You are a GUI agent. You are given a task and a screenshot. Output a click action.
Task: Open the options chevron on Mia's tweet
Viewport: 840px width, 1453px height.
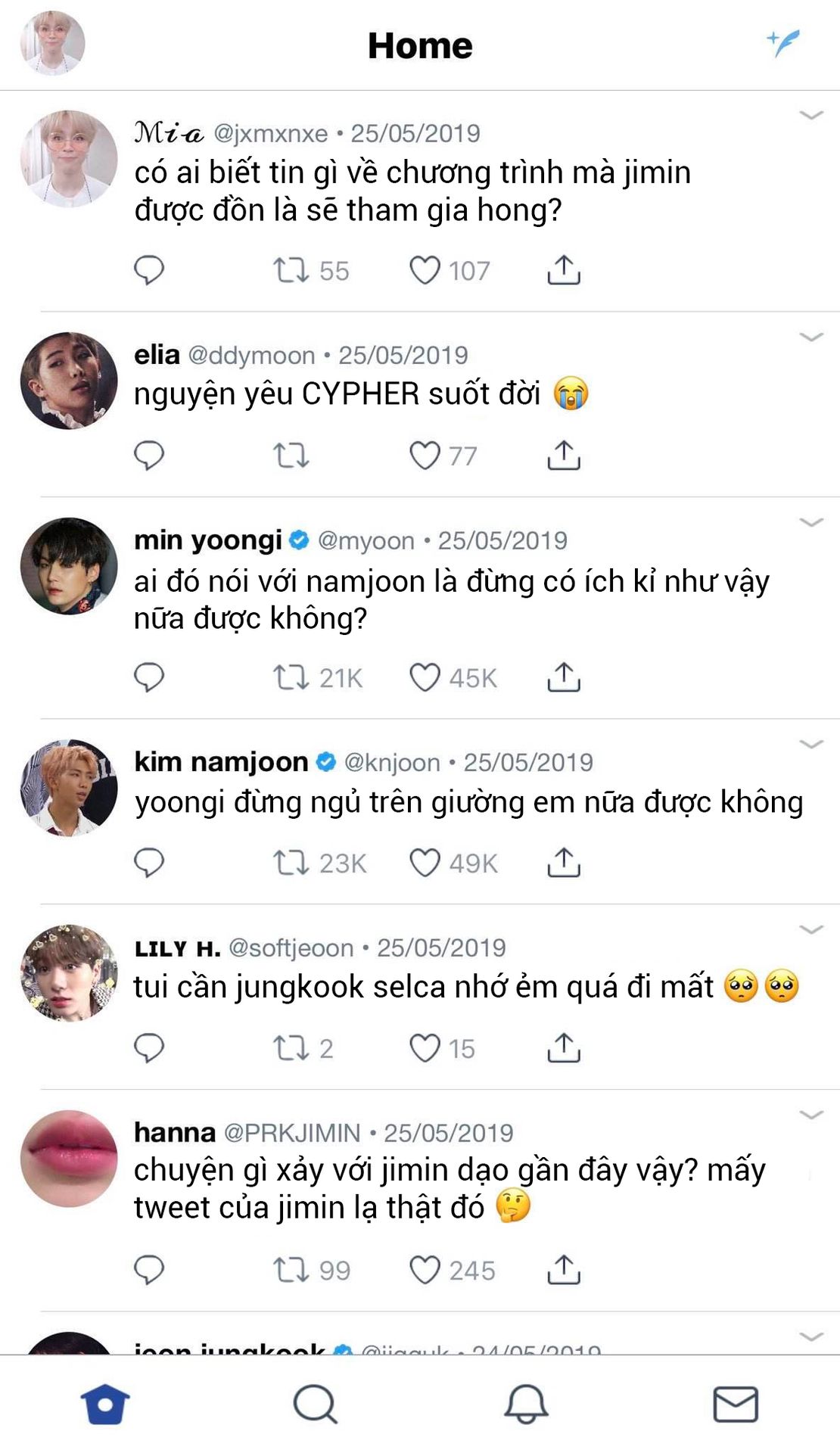[811, 115]
